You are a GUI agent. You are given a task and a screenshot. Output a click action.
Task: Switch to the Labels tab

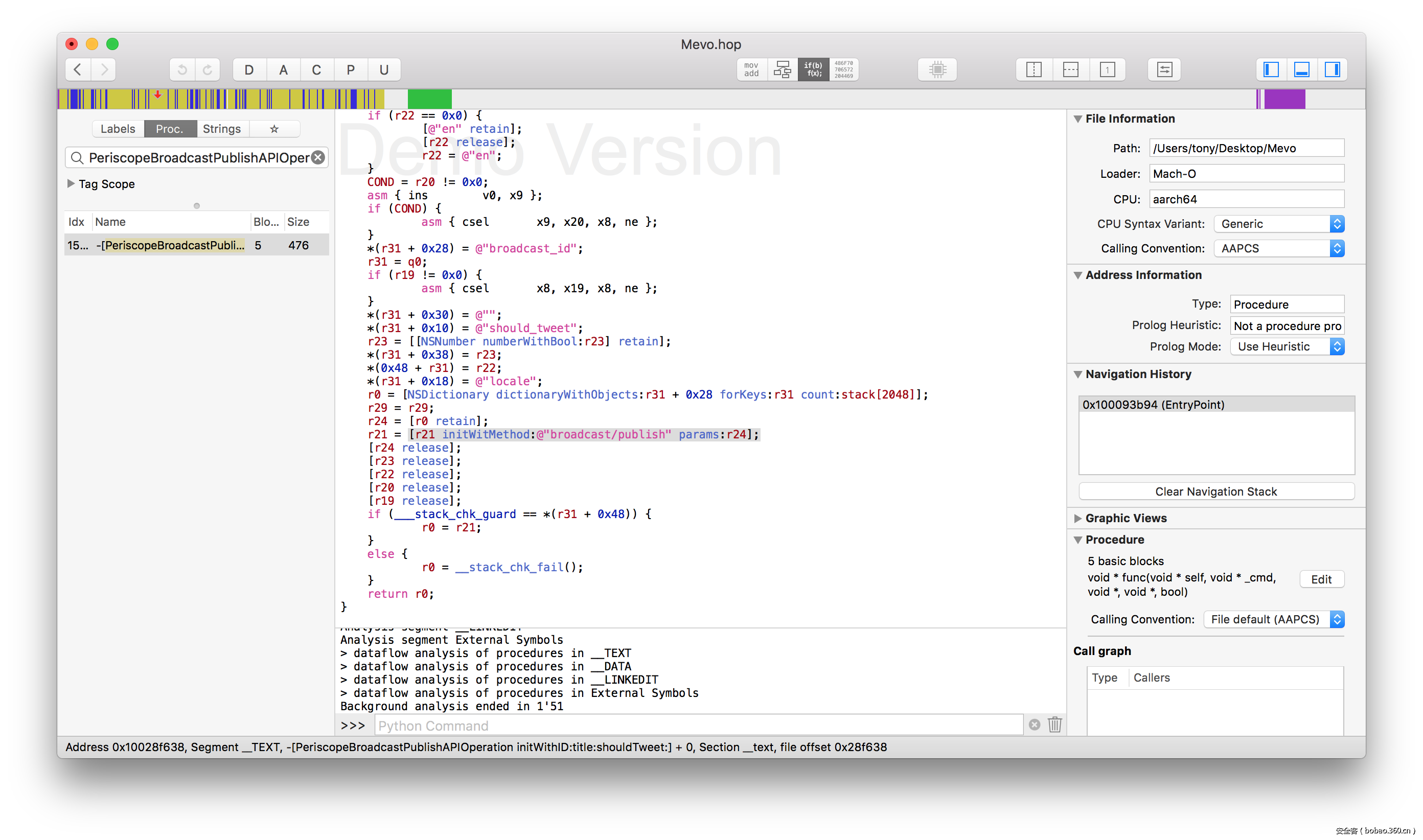[x=118, y=129]
